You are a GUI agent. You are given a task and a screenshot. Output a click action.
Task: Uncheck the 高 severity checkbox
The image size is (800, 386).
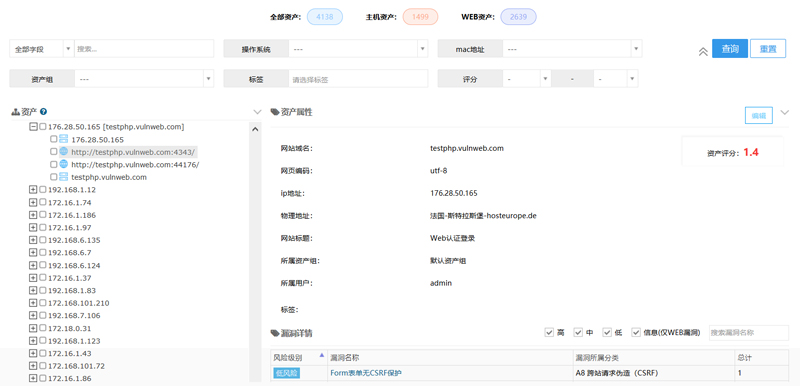[549, 332]
